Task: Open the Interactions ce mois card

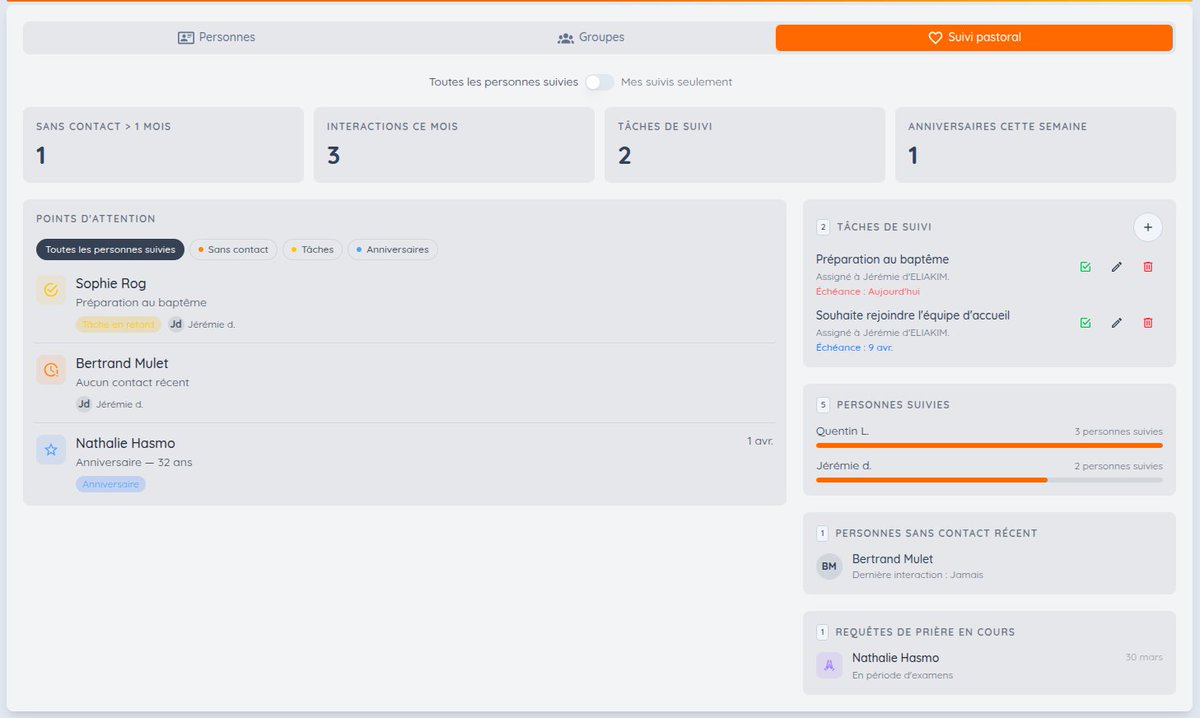Action: 454,145
